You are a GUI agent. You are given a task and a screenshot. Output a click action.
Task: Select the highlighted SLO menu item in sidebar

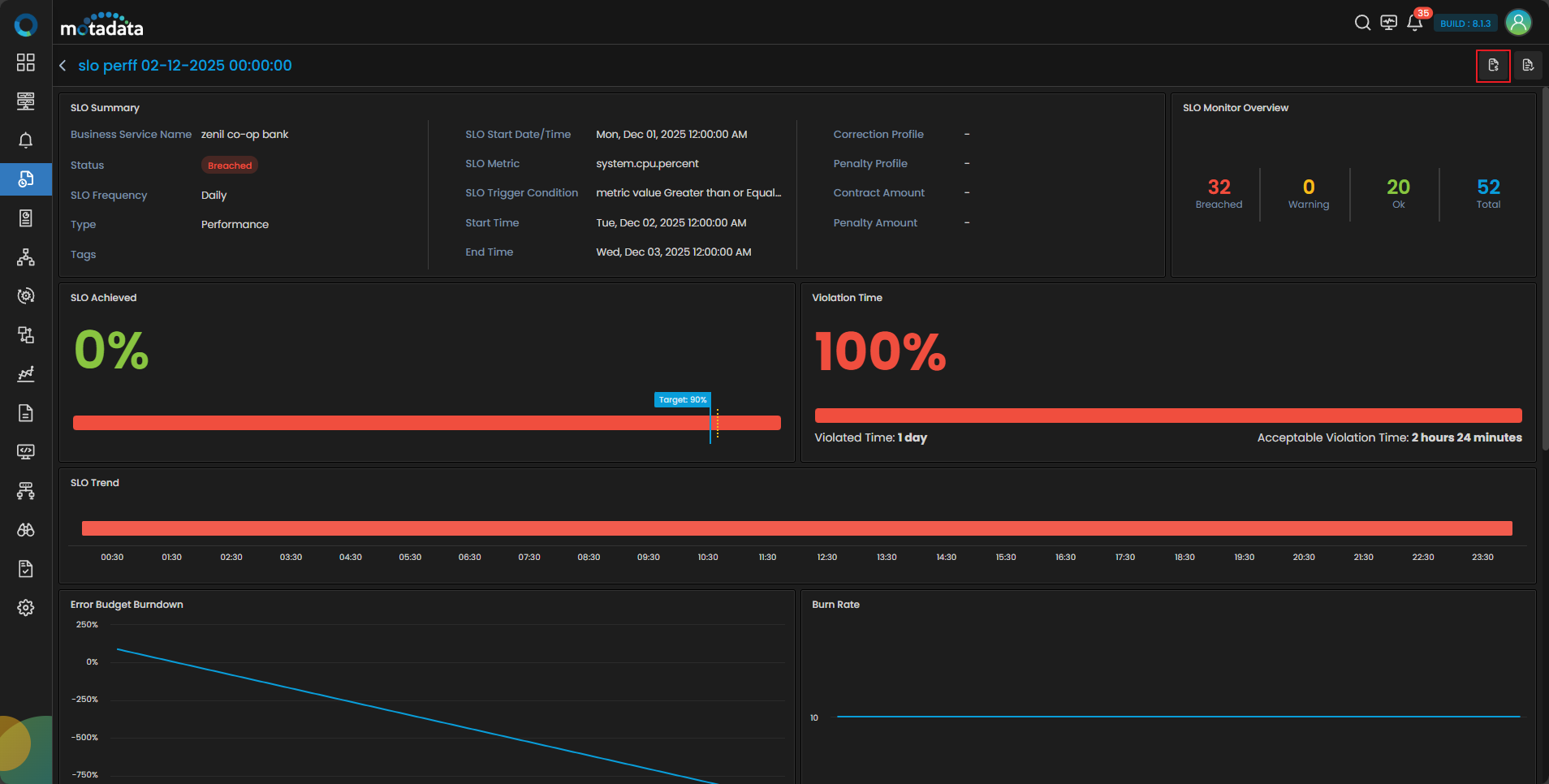click(x=26, y=179)
